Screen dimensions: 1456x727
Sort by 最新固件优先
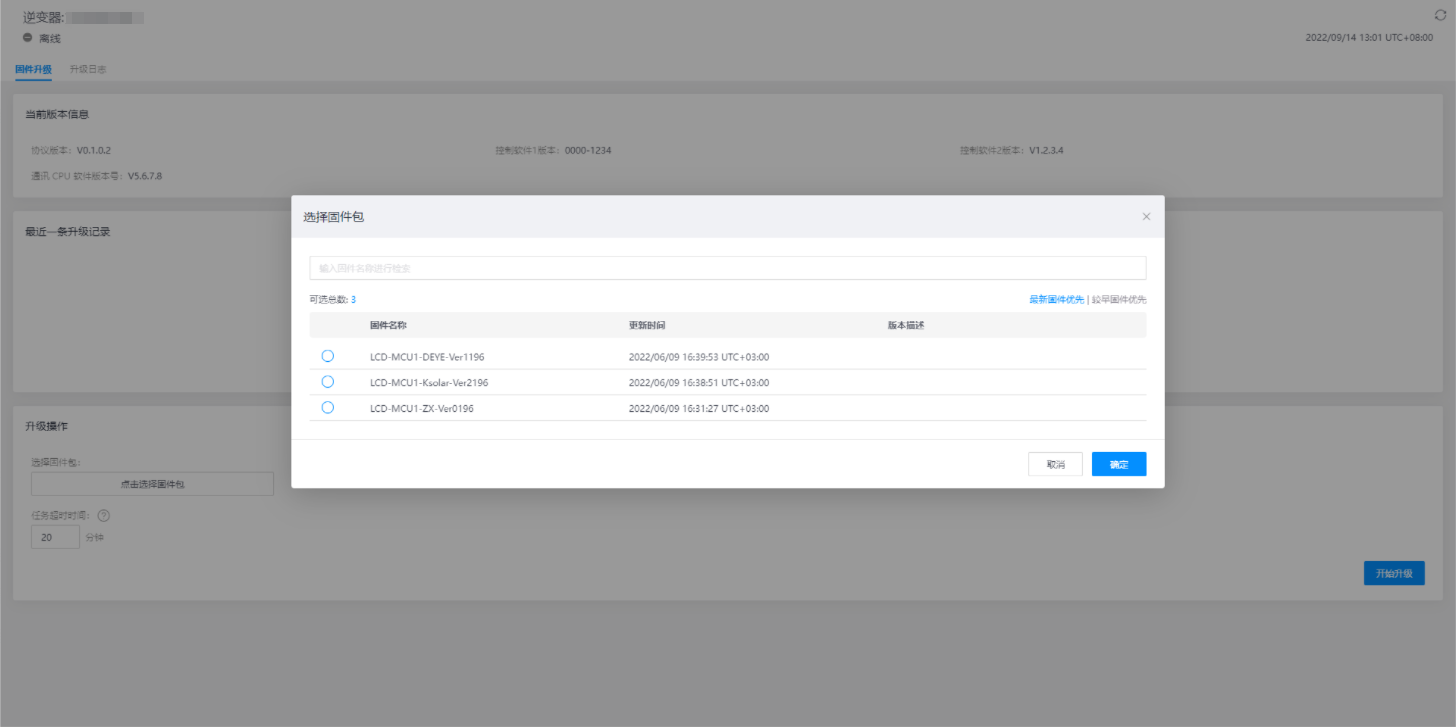pyautogui.click(x=1056, y=299)
